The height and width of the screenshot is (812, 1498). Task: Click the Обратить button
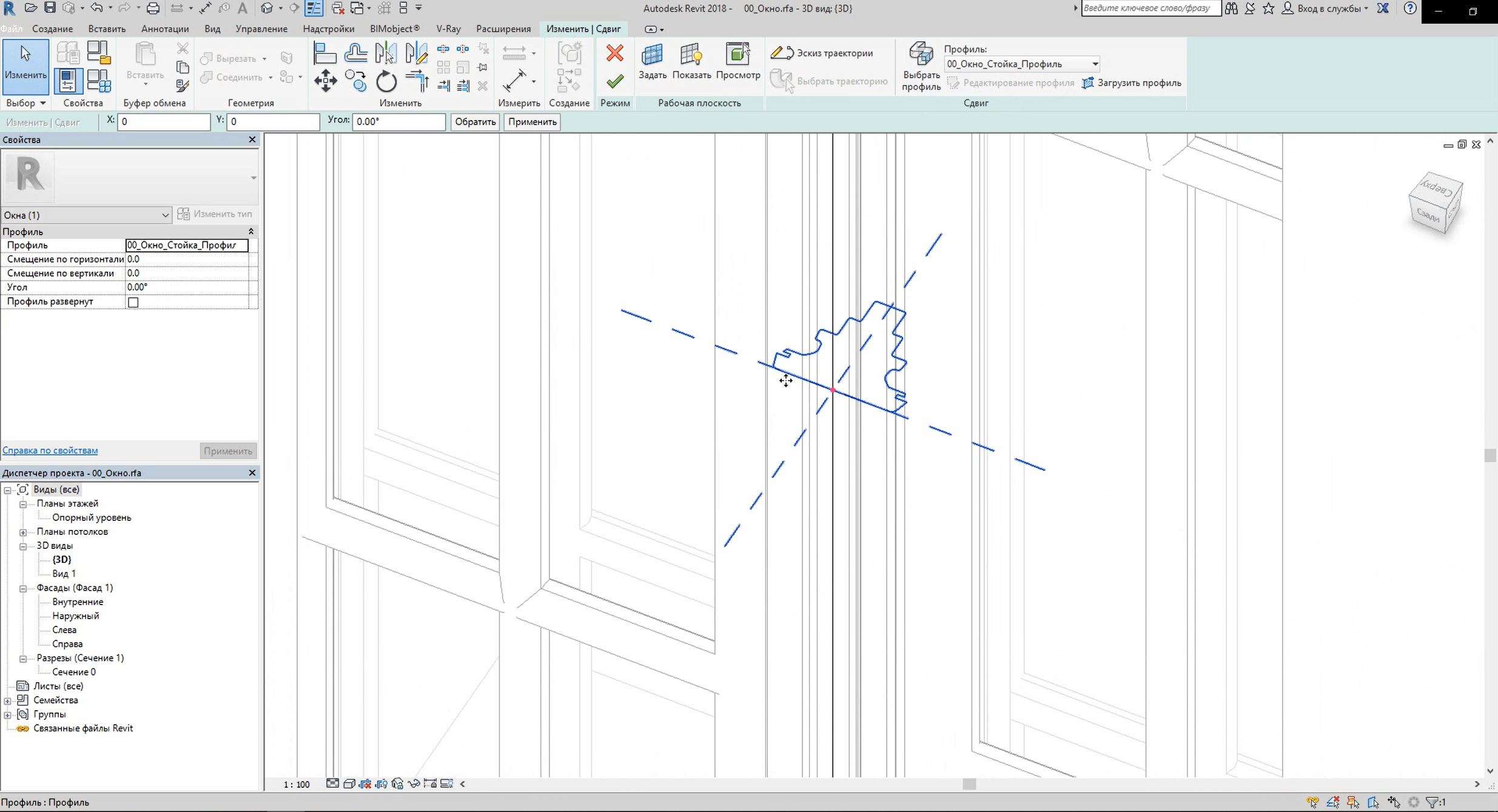point(475,122)
